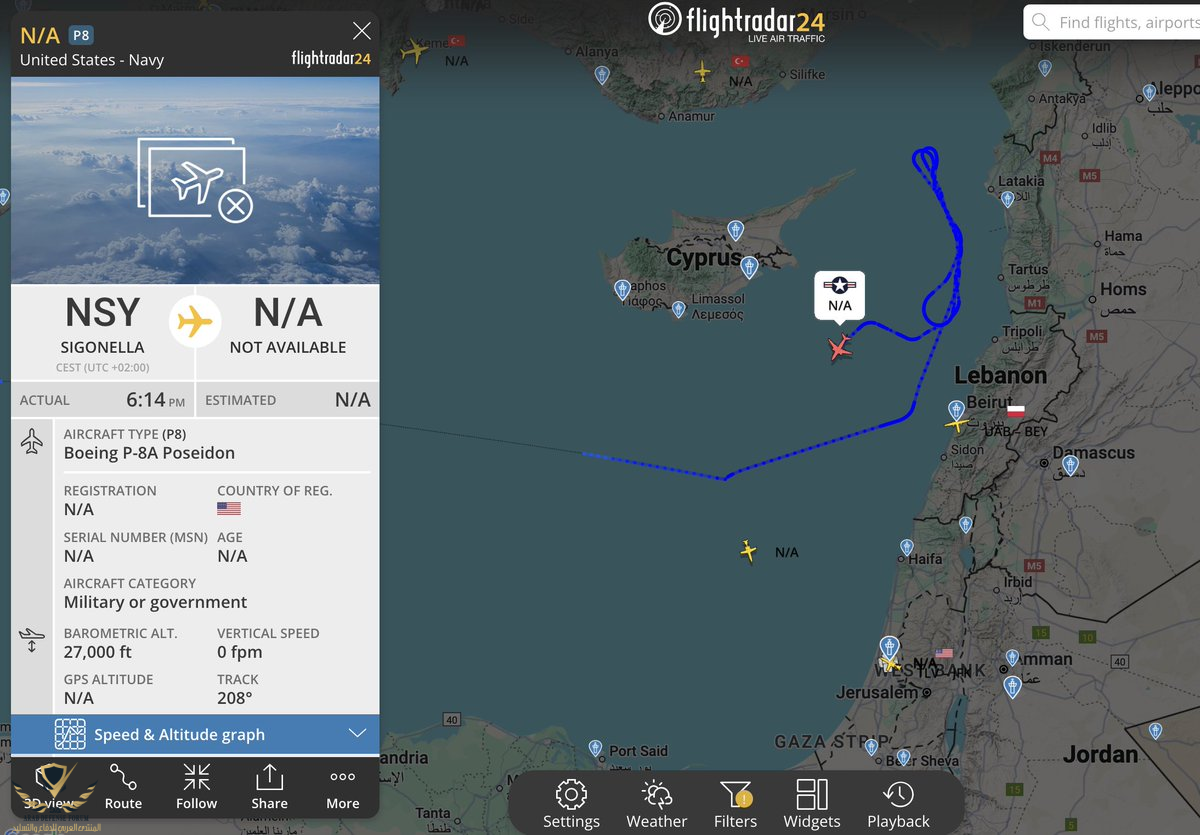Open the Widgets panel
The height and width of the screenshot is (835, 1200).
pos(812,804)
